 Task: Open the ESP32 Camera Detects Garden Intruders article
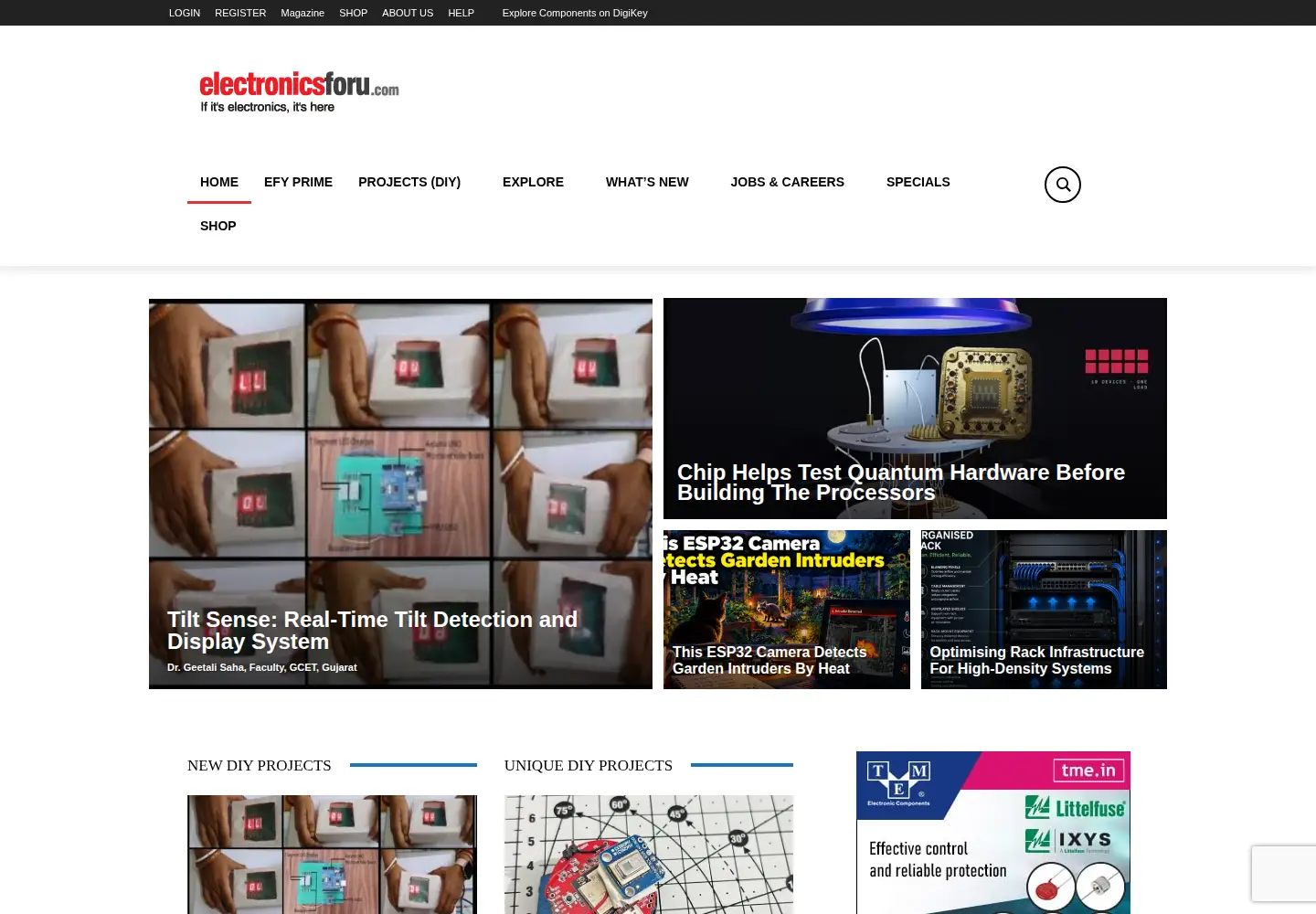(769, 660)
